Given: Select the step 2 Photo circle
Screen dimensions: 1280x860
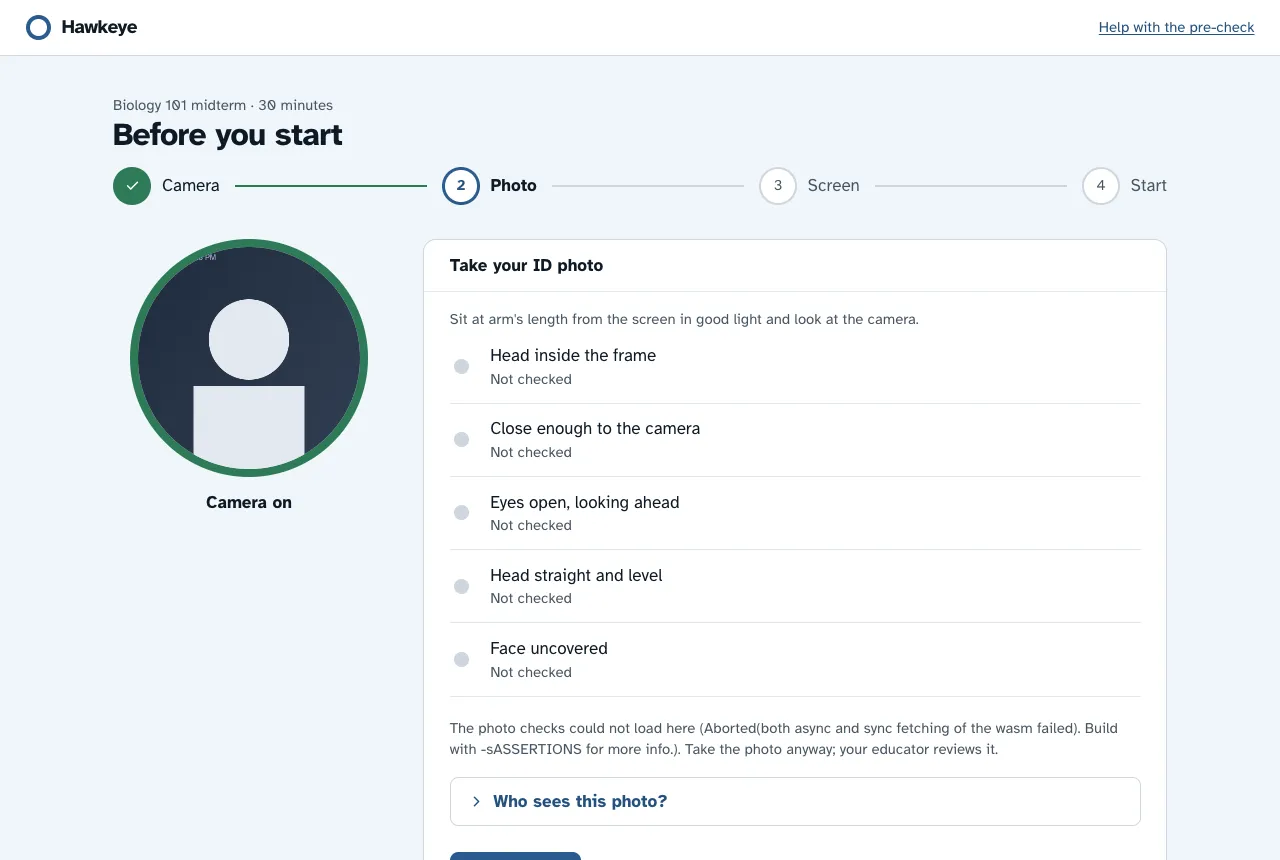Looking at the screenshot, I should coord(461,186).
